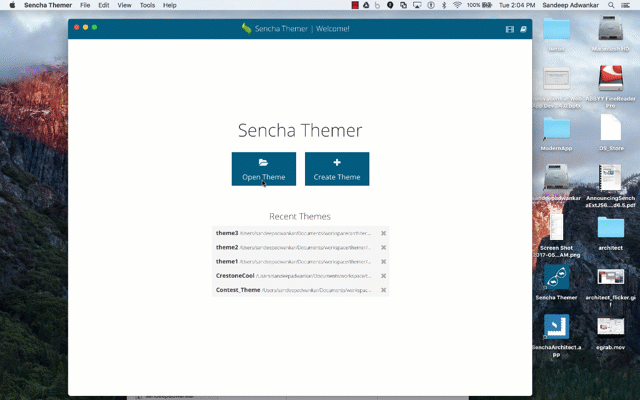This screenshot has width=640, height=400.
Task: Click the Open Theme button
Action: click(264, 169)
